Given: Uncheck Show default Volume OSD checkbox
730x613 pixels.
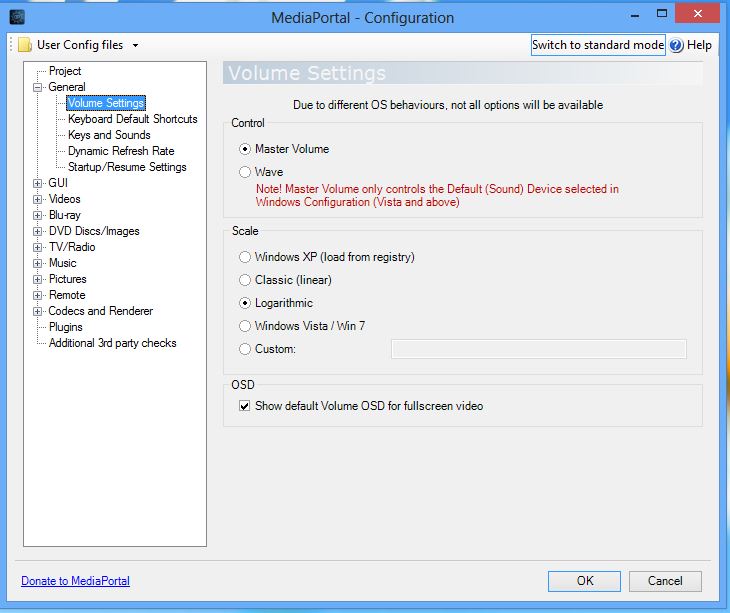Looking at the screenshot, I should pyautogui.click(x=244, y=406).
